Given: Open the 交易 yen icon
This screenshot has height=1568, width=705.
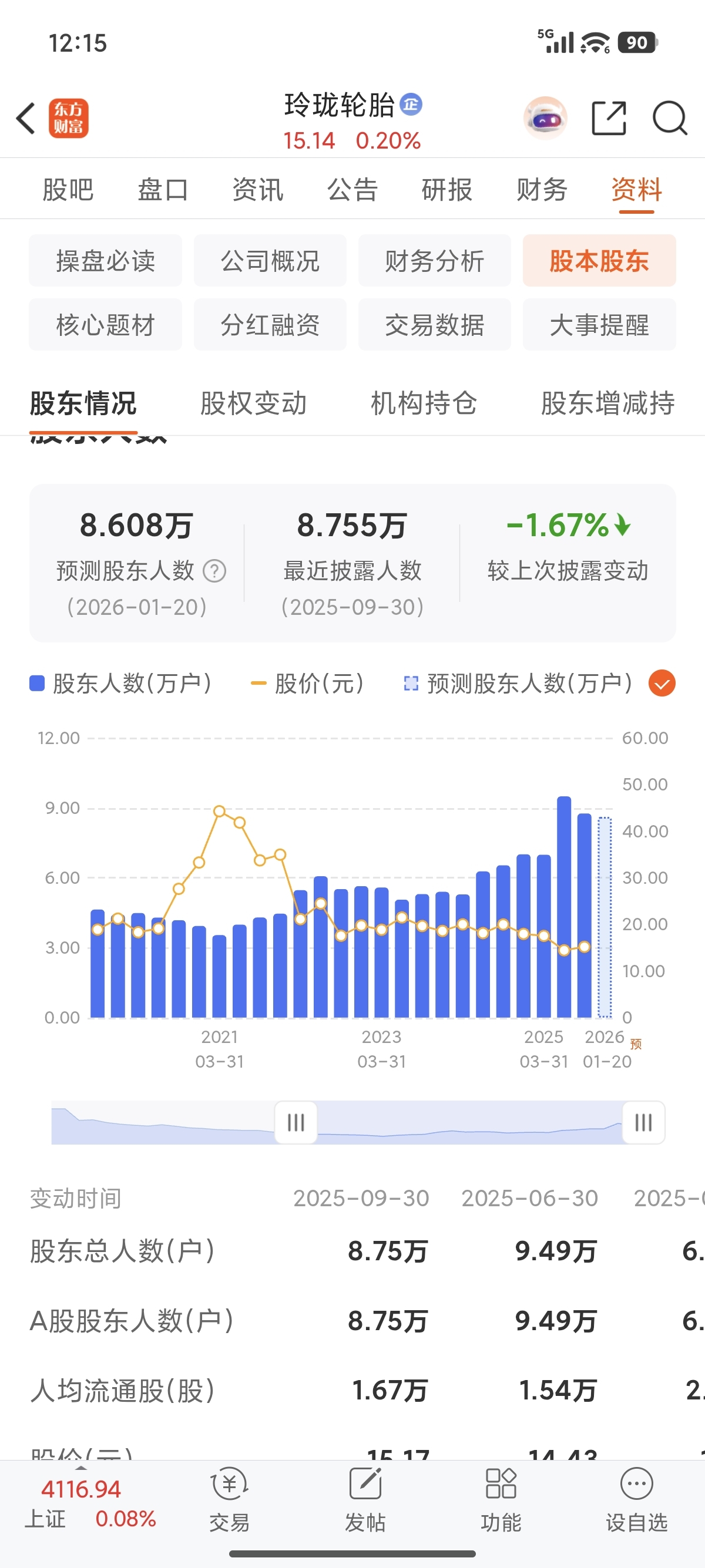Looking at the screenshot, I should pyautogui.click(x=229, y=1484).
